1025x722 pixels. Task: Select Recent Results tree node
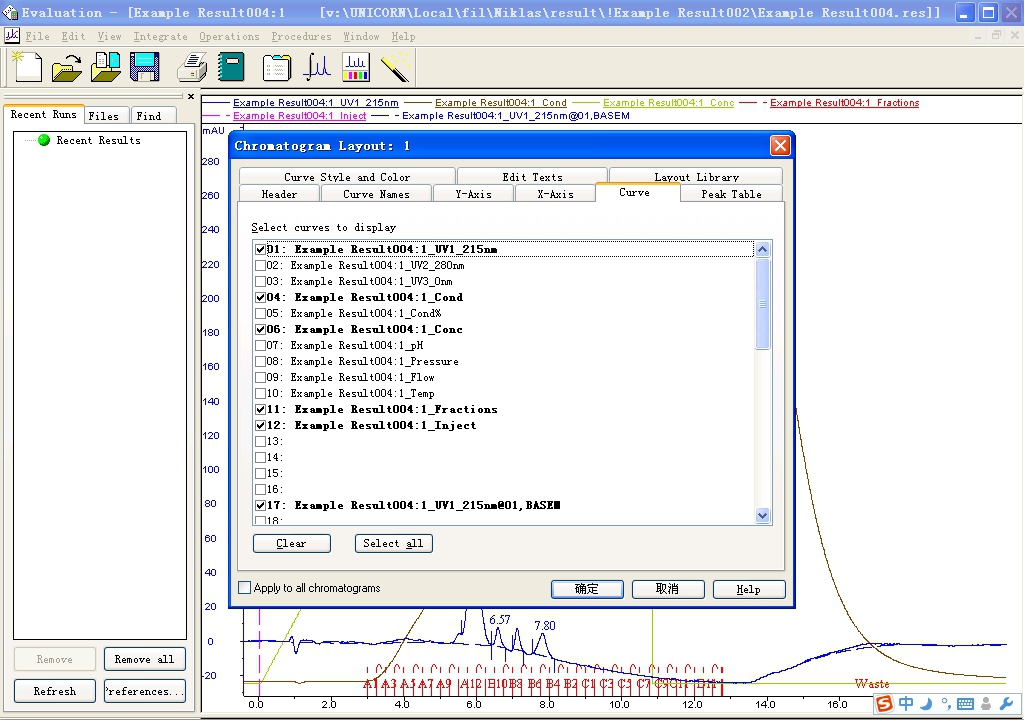pyautogui.click(x=98, y=141)
